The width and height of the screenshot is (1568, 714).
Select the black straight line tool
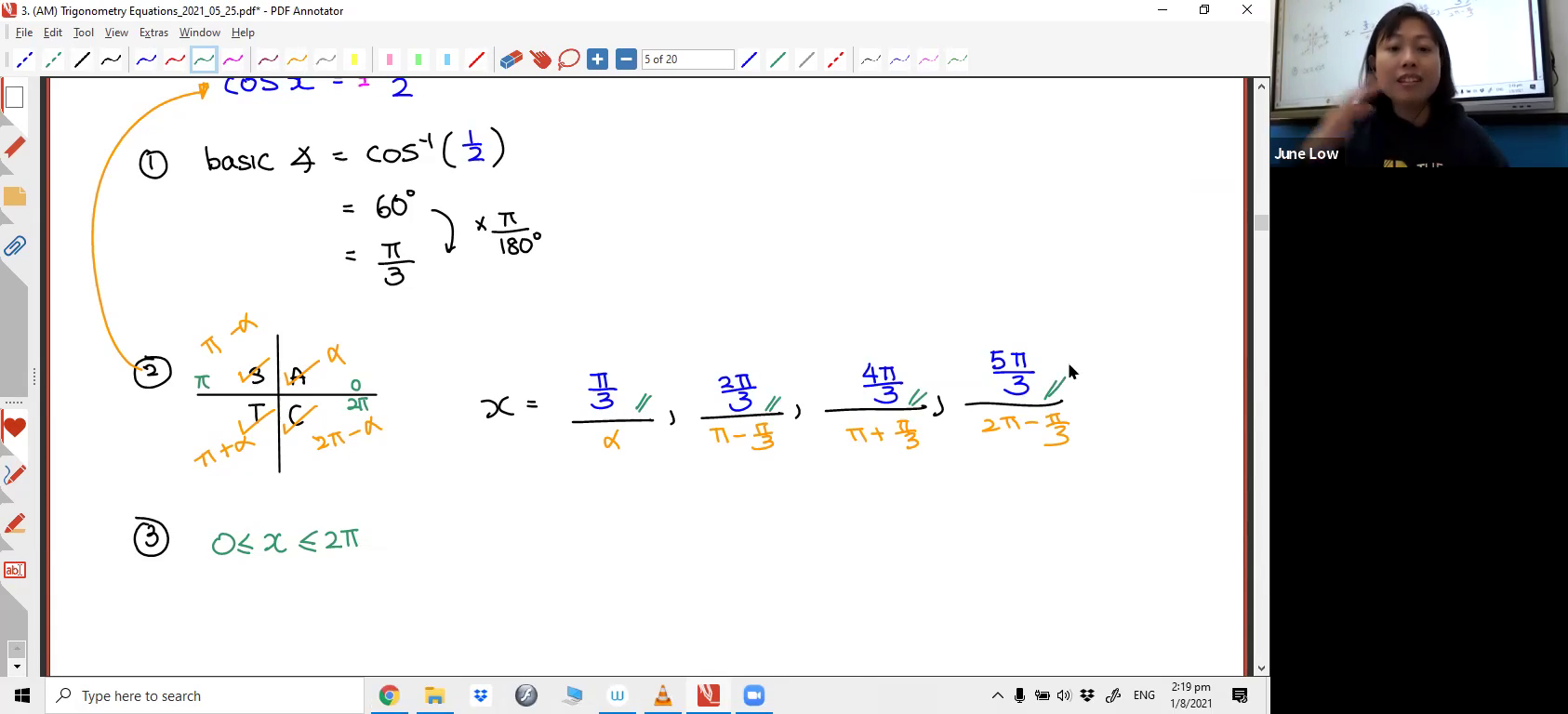82,59
